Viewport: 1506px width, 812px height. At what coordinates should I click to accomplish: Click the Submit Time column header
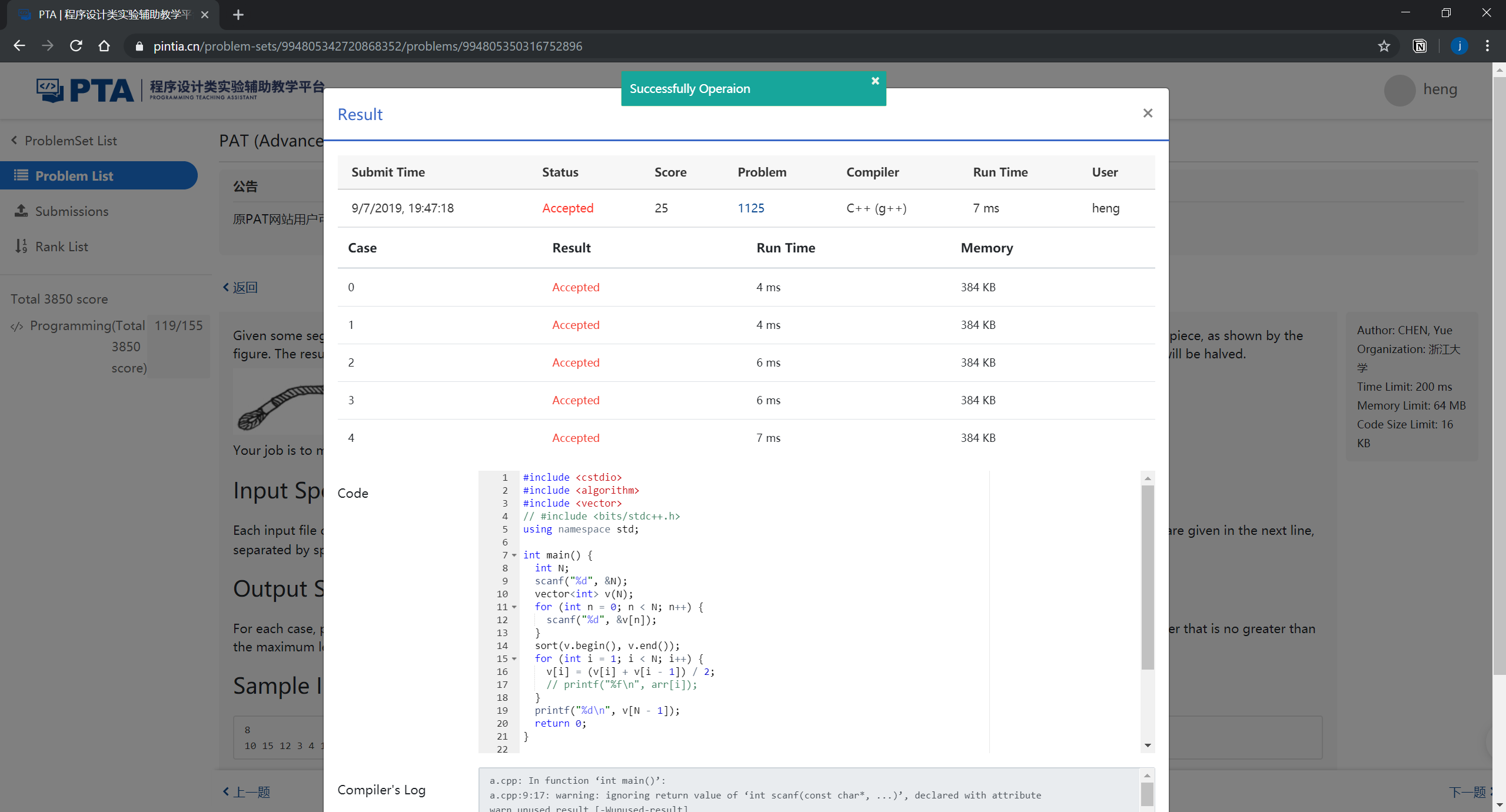(388, 172)
